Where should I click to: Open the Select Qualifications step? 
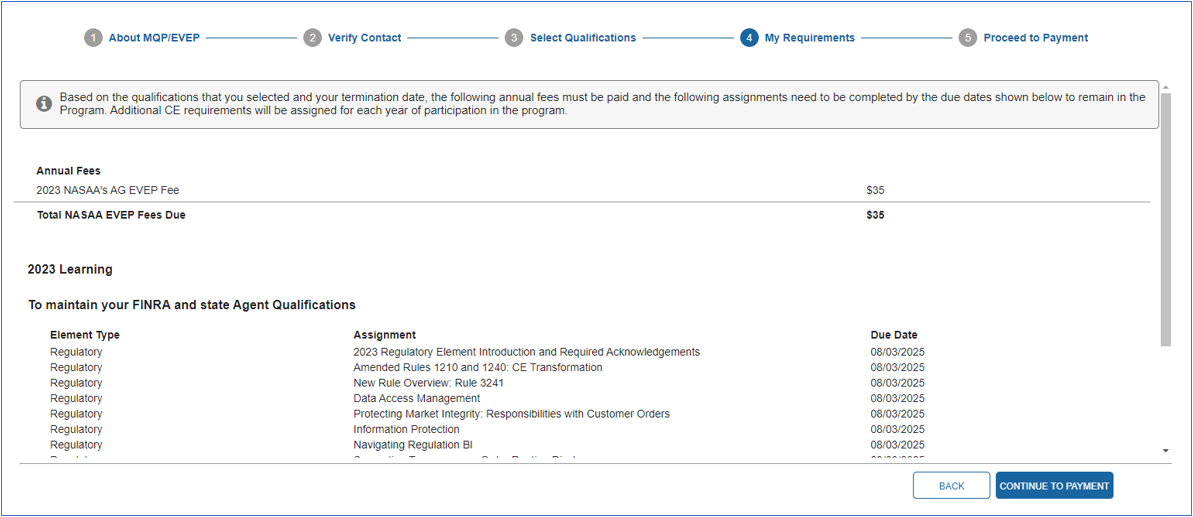[x=582, y=38]
